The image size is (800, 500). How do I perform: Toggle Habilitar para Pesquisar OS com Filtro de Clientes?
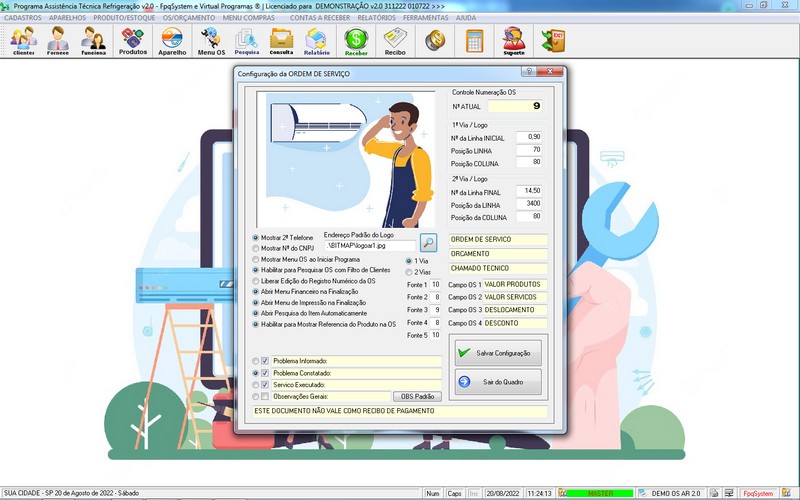pyautogui.click(x=256, y=270)
